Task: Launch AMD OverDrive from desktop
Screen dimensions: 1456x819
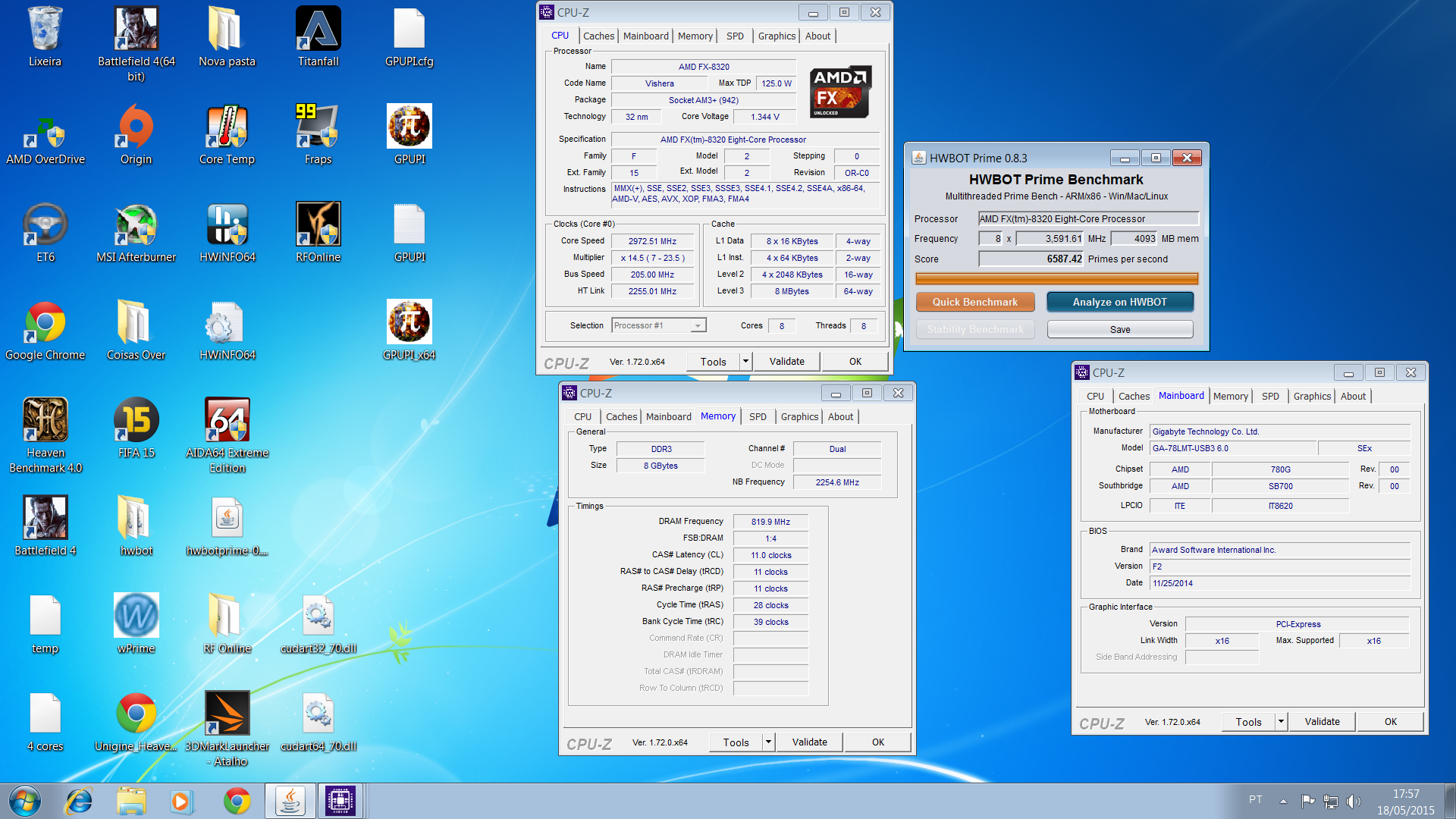Action: pos(45,135)
